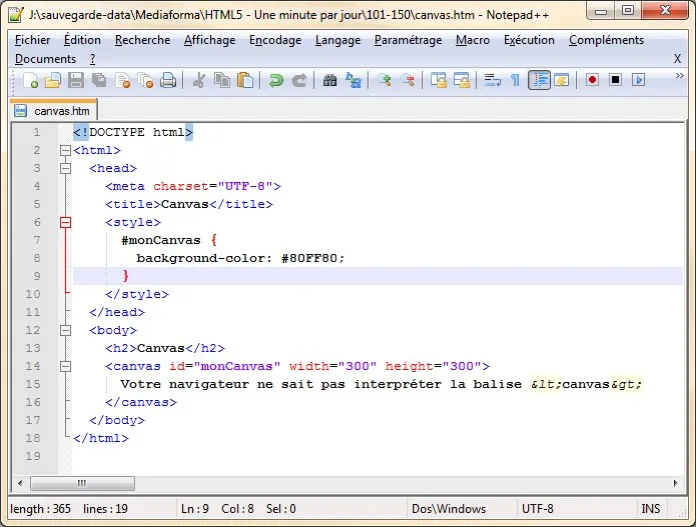This screenshot has height=527, width=696.
Task: Start macro recording with red circle icon
Action: click(592, 80)
